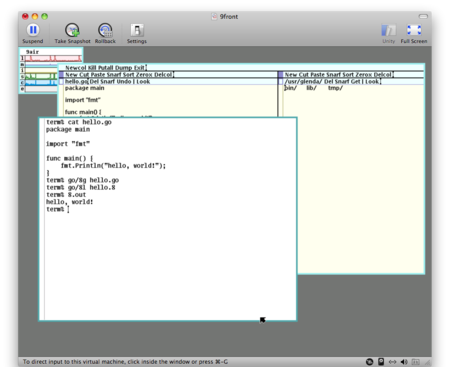Click 'term% 8.out' terminal line
The image size is (450, 367).
[66, 195]
